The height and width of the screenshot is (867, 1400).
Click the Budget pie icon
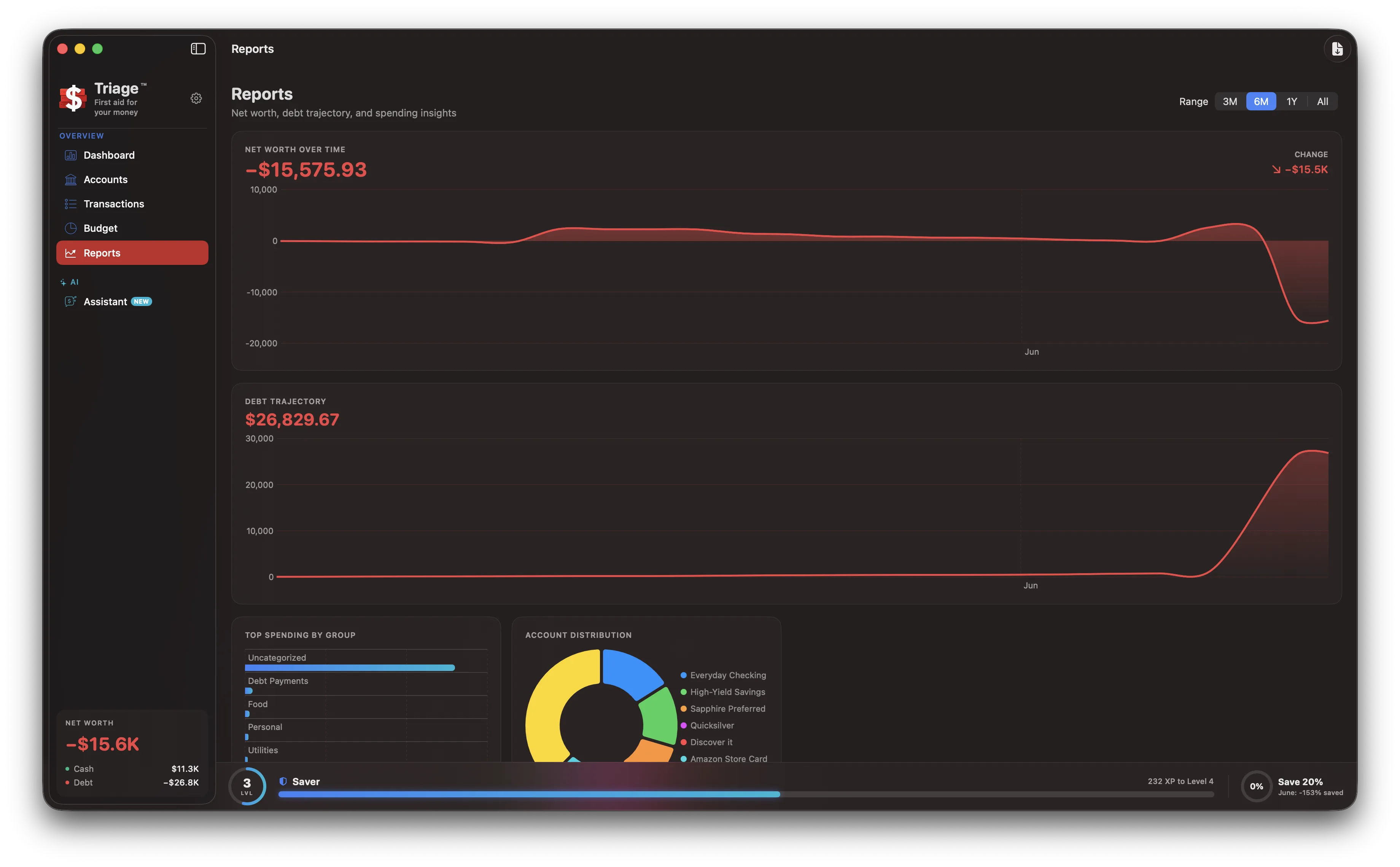70,228
